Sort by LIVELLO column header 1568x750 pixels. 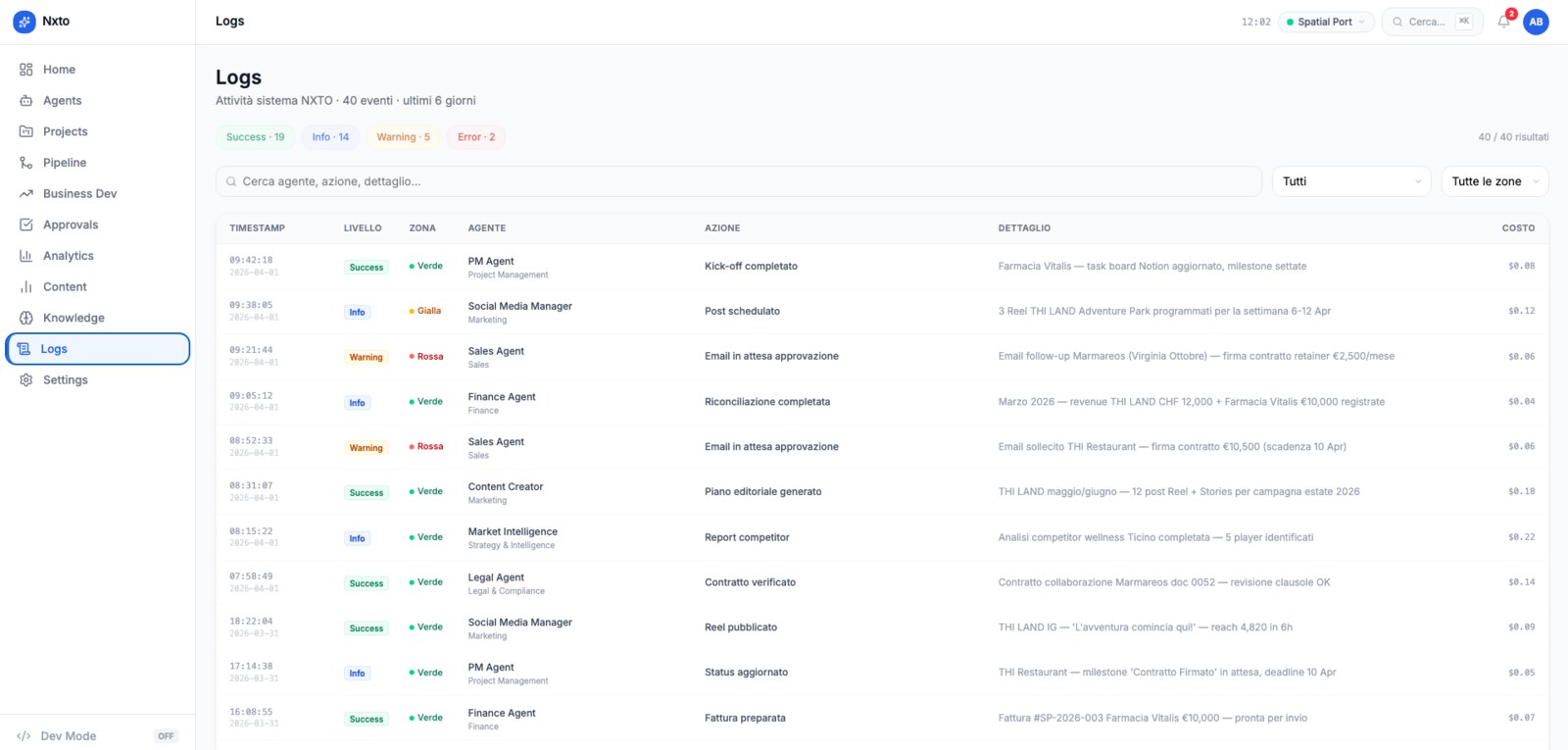point(363,228)
